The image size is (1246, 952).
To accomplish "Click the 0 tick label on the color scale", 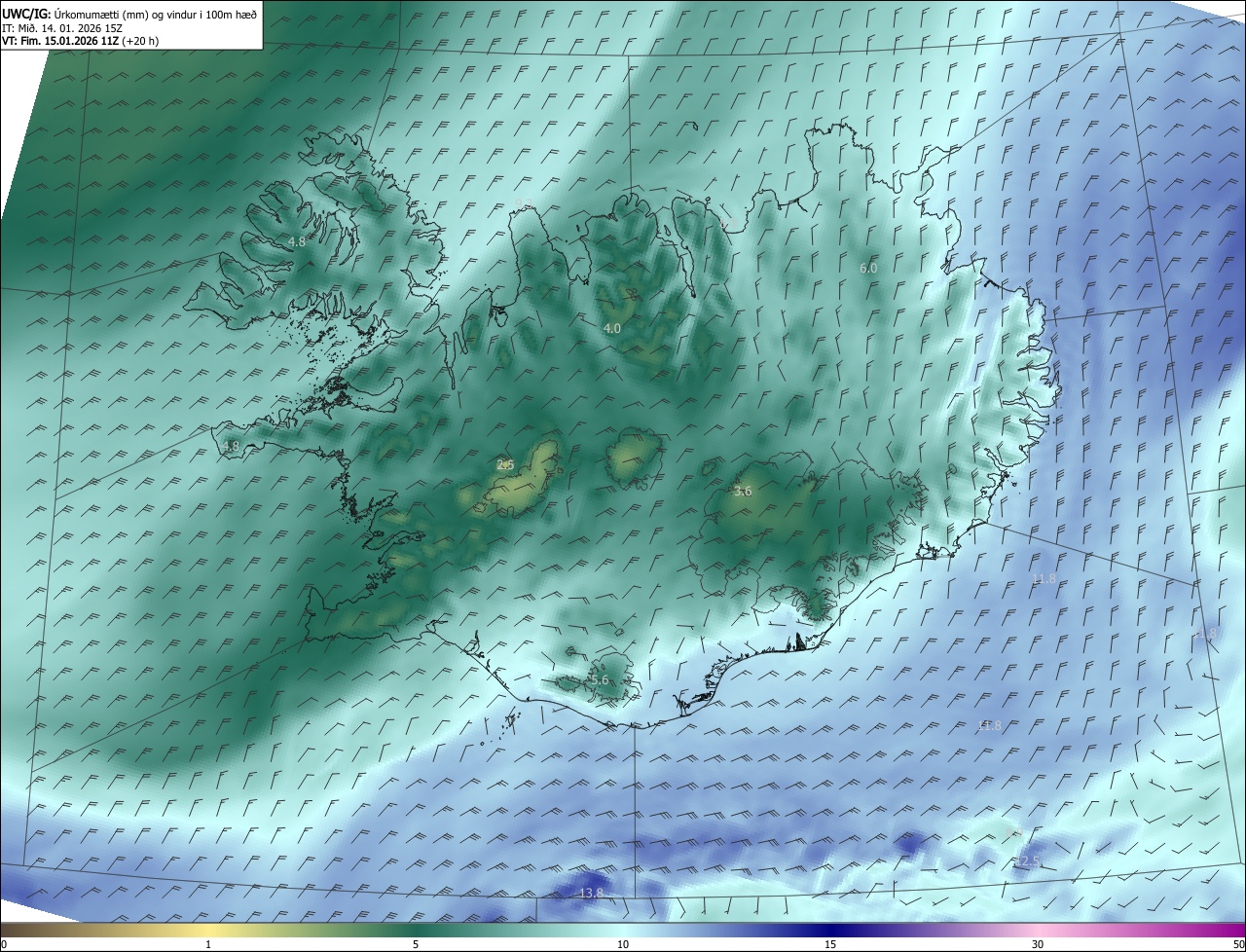I will (4, 944).
